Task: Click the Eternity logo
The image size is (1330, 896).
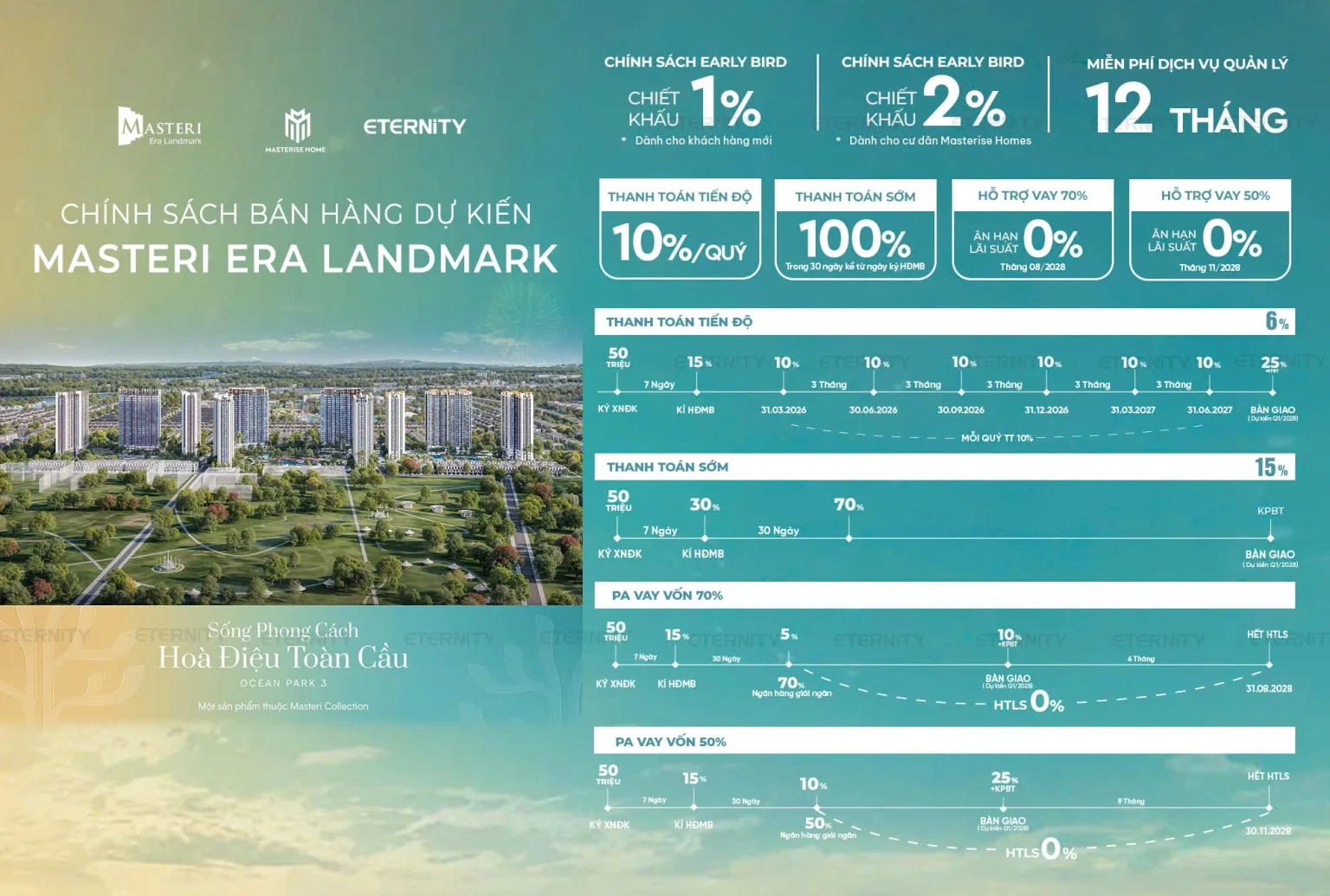Action: [x=414, y=126]
